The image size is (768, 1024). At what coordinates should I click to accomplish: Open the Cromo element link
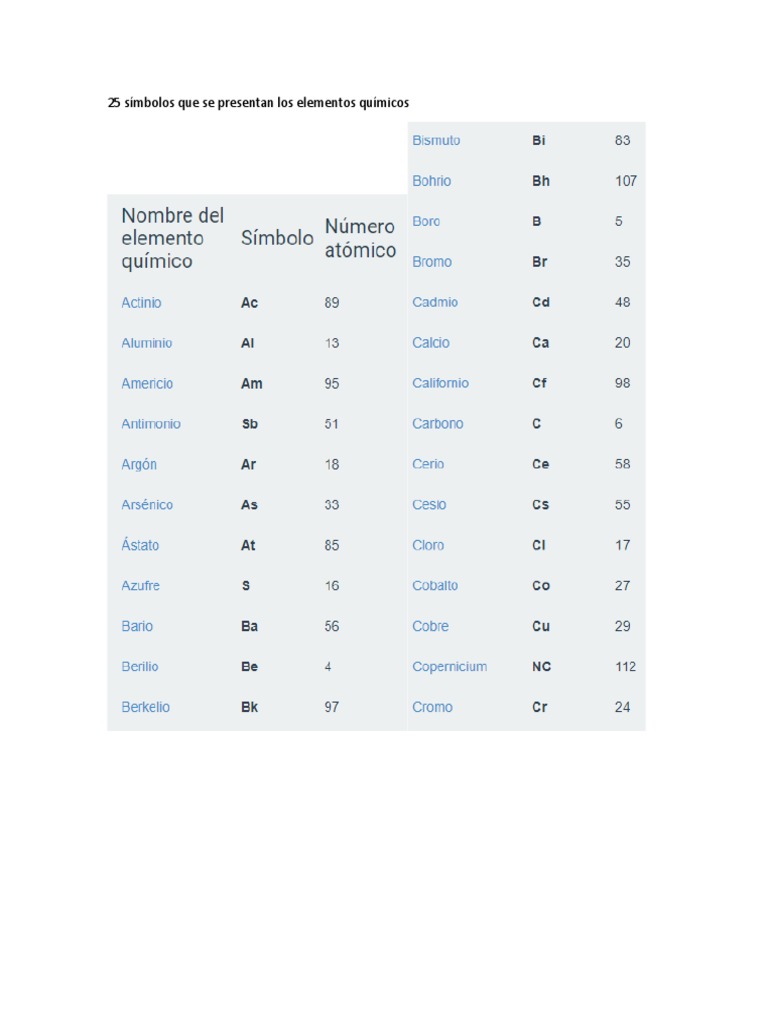[x=432, y=707]
